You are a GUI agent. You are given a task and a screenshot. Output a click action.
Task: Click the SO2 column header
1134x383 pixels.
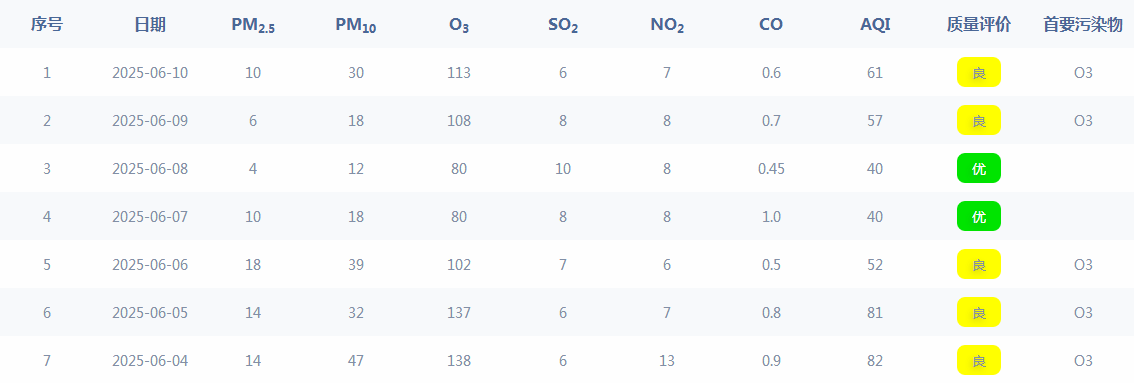click(x=563, y=25)
